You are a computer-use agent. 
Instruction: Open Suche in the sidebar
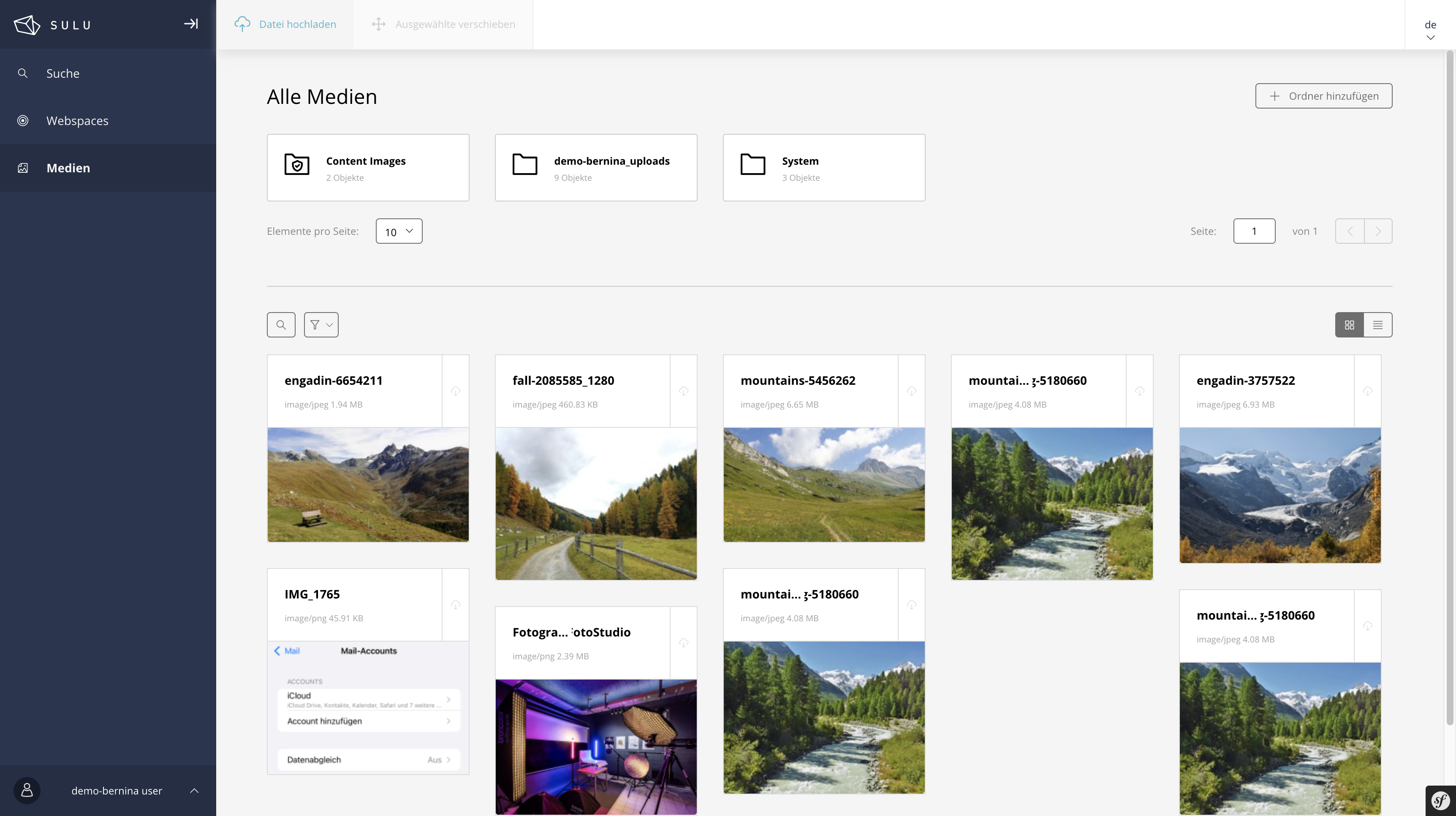point(63,73)
